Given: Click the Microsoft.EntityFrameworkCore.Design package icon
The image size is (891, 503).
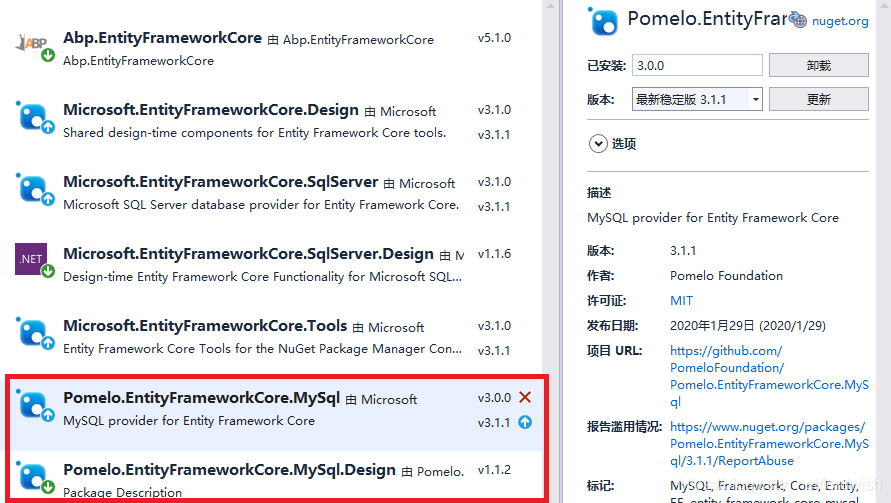Looking at the screenshot, I should pyautogui.click(x=35, y=118).
